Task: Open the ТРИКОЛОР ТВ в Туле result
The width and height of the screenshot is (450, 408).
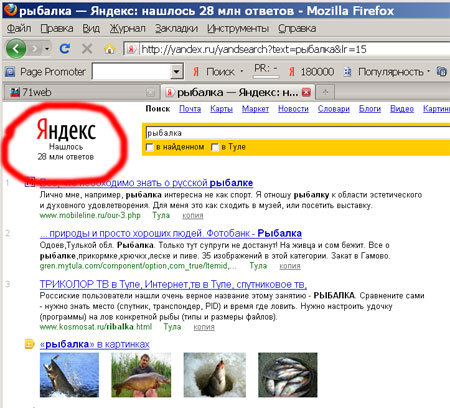Action: pyautogui.click(x=173, y=284)
